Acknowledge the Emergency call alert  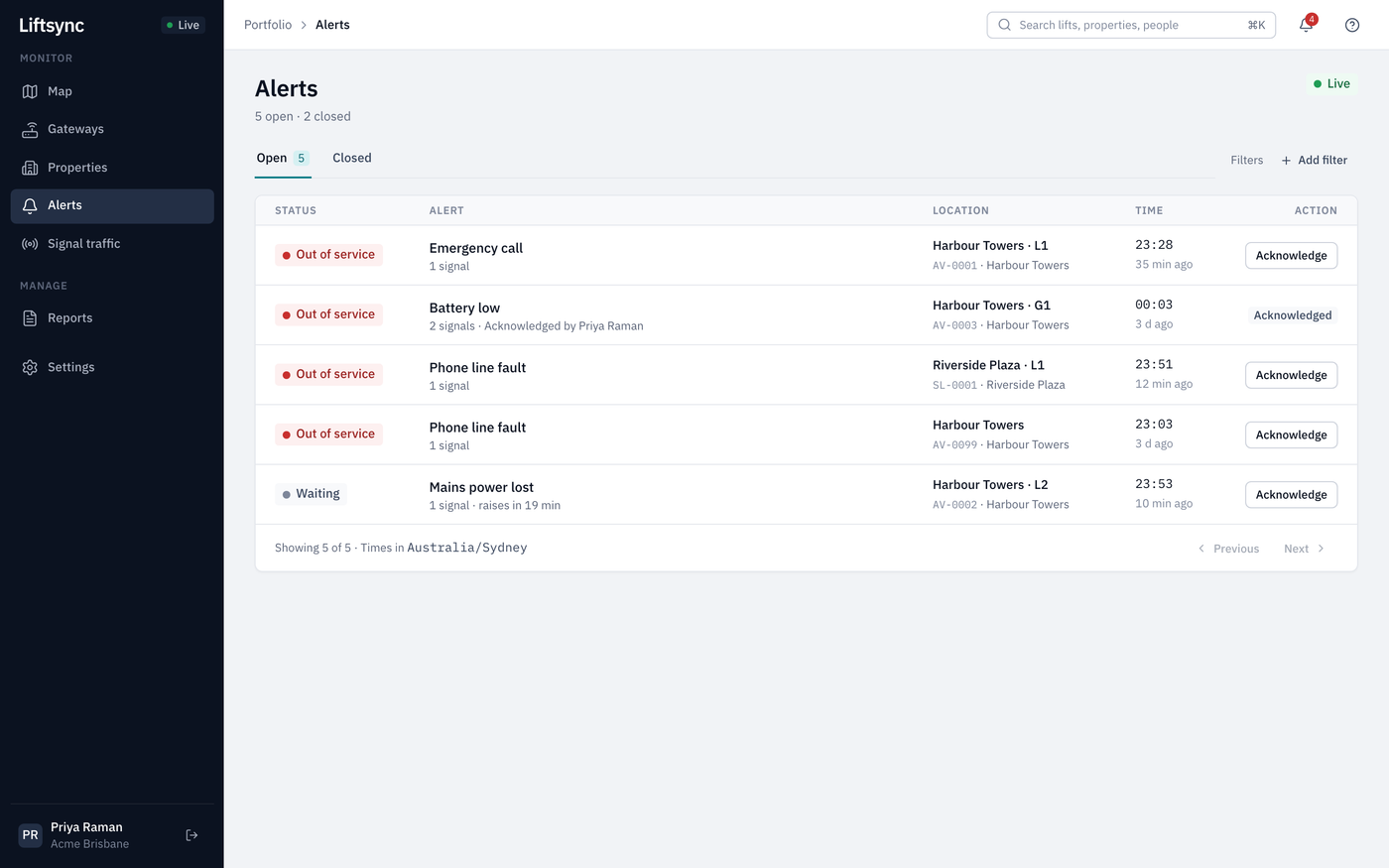coord(1291,256)
